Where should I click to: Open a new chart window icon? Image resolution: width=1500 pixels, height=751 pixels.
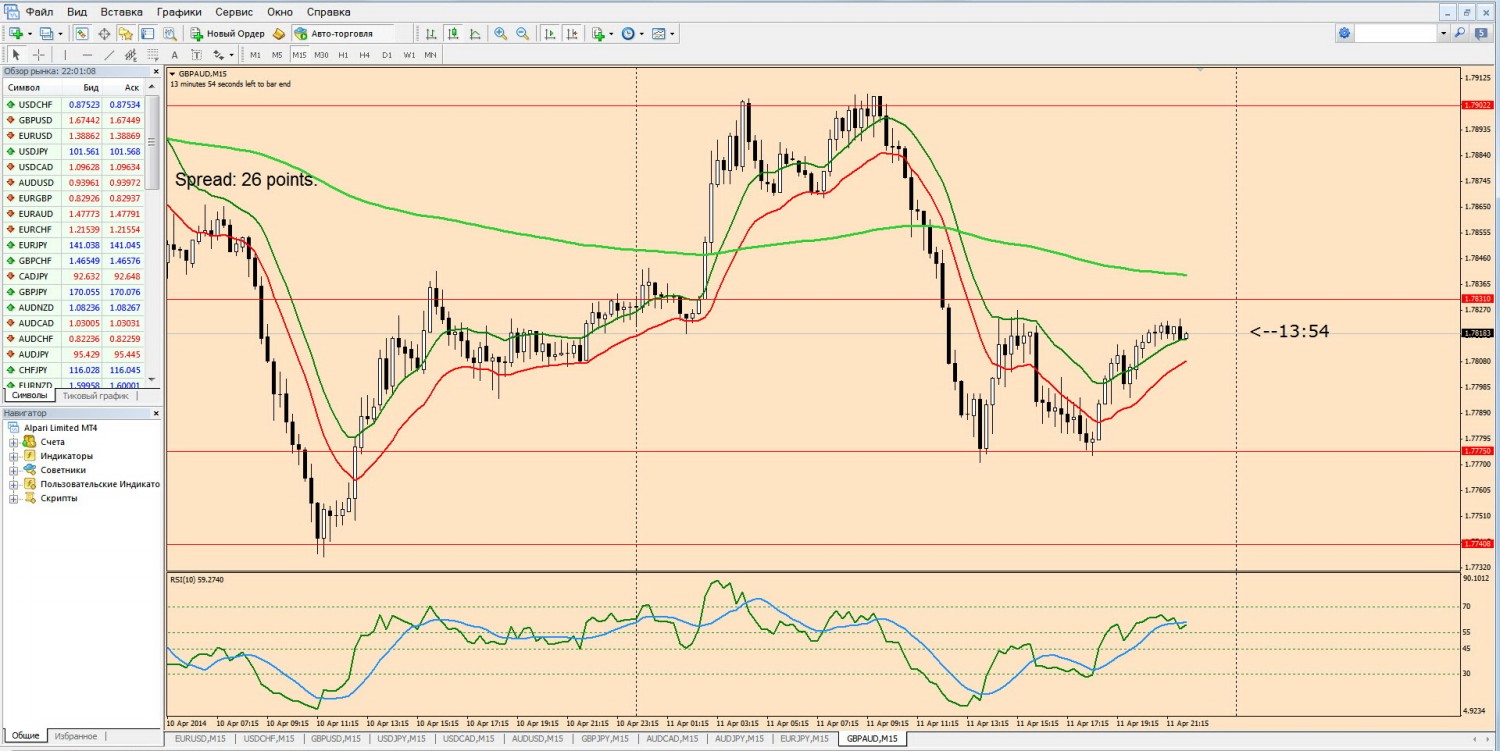(x=16, y=33)
